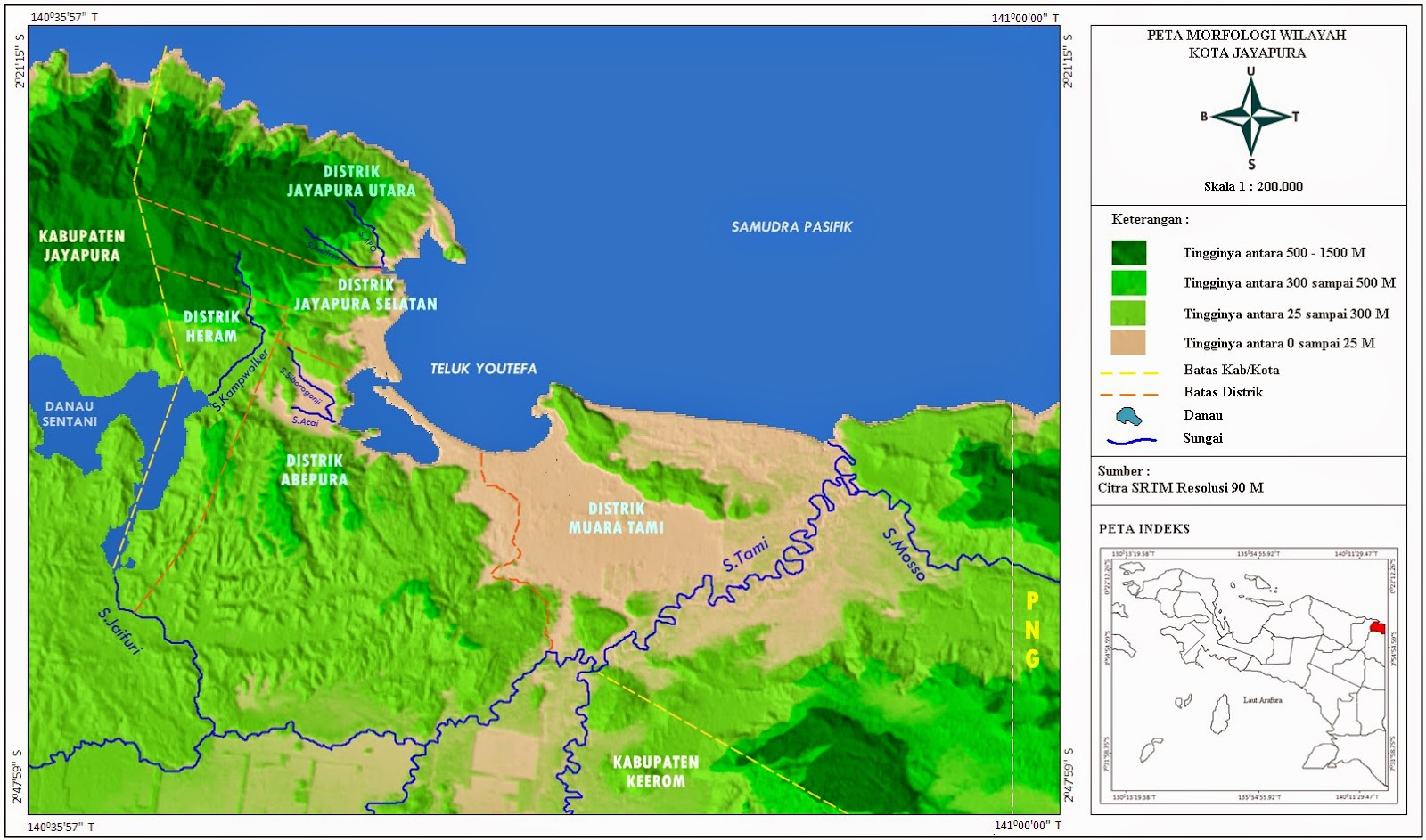Viewport: 1426px width, 840px height.
Task: Click the Tingginya antara 500 - 1500 M text
Action: coord(1274,253)
